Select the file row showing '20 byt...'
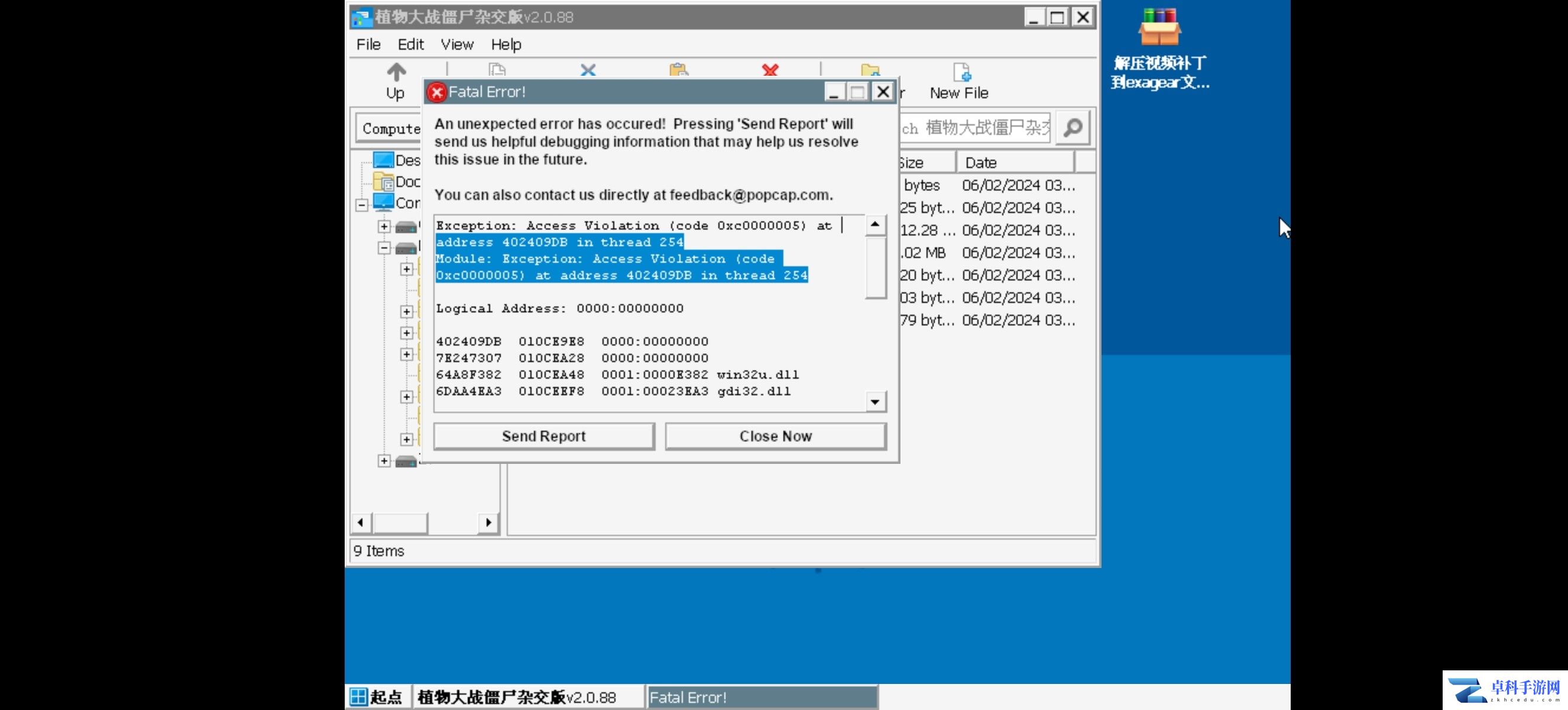Viewport: 1568px width, 710px height. (x=987, y=275)
